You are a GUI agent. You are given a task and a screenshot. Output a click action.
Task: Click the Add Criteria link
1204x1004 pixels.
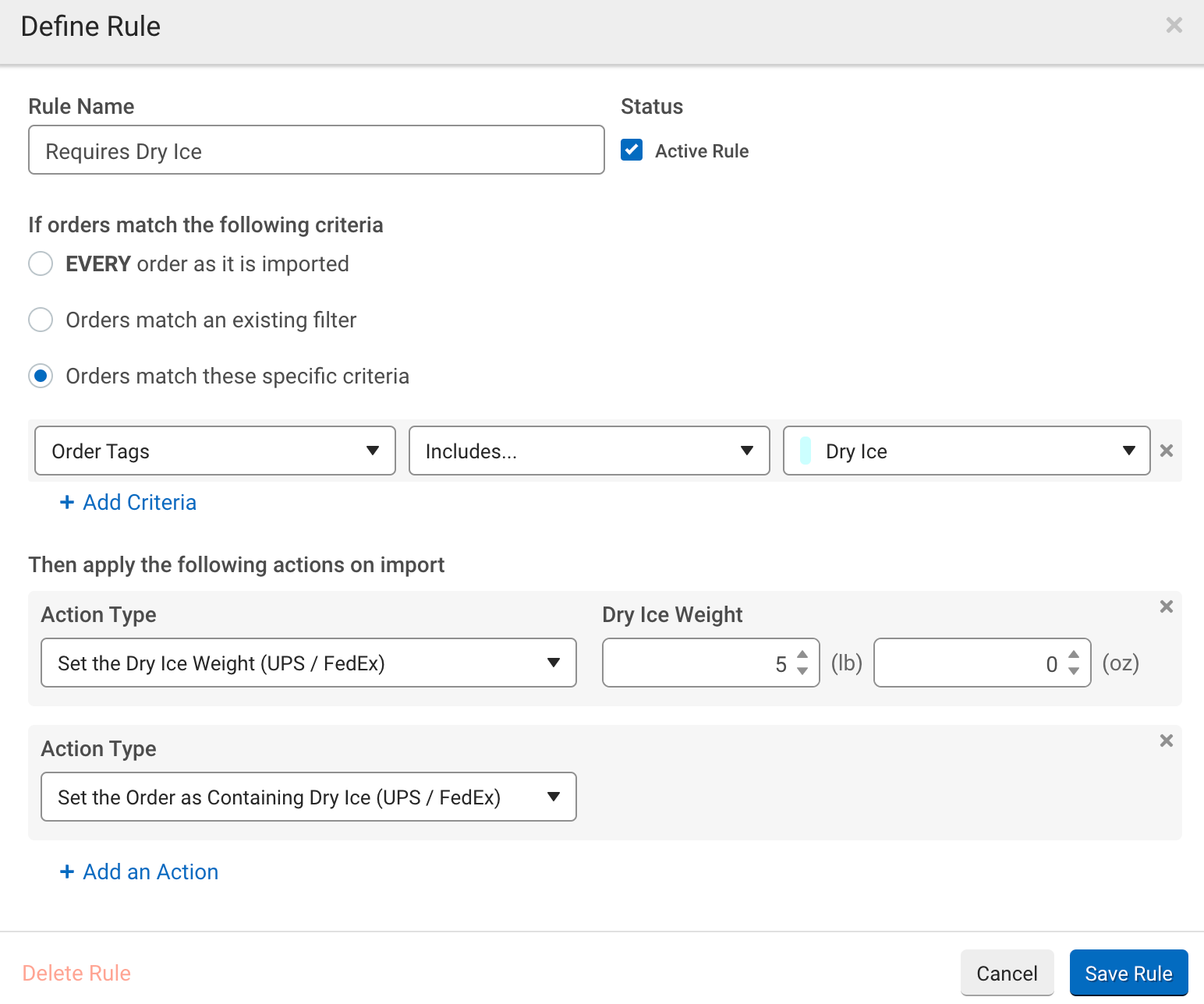point(129,502)
